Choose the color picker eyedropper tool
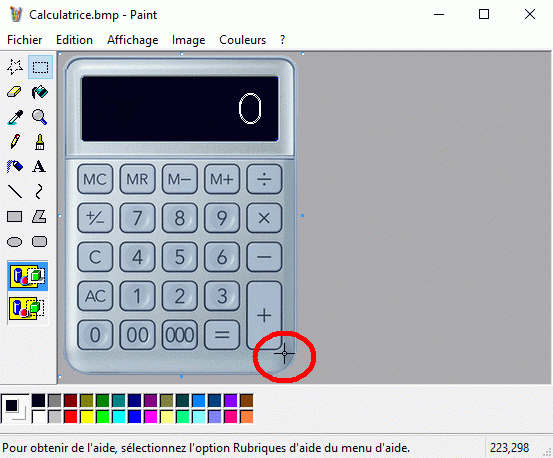This screenshot has height=458, width=553. coord(15,117)
